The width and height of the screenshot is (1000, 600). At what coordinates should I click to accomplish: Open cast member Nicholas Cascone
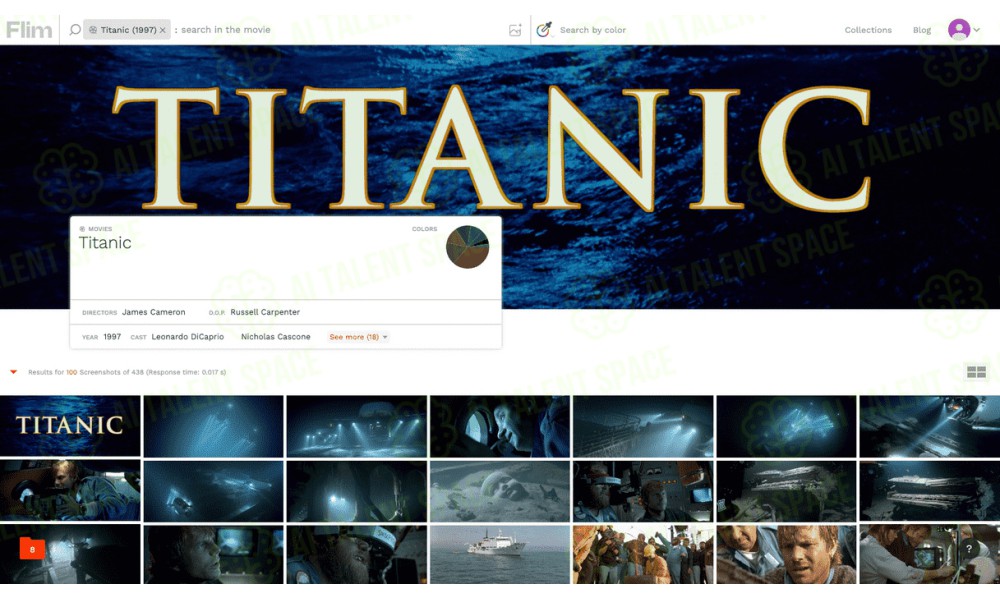pos(276,337)
